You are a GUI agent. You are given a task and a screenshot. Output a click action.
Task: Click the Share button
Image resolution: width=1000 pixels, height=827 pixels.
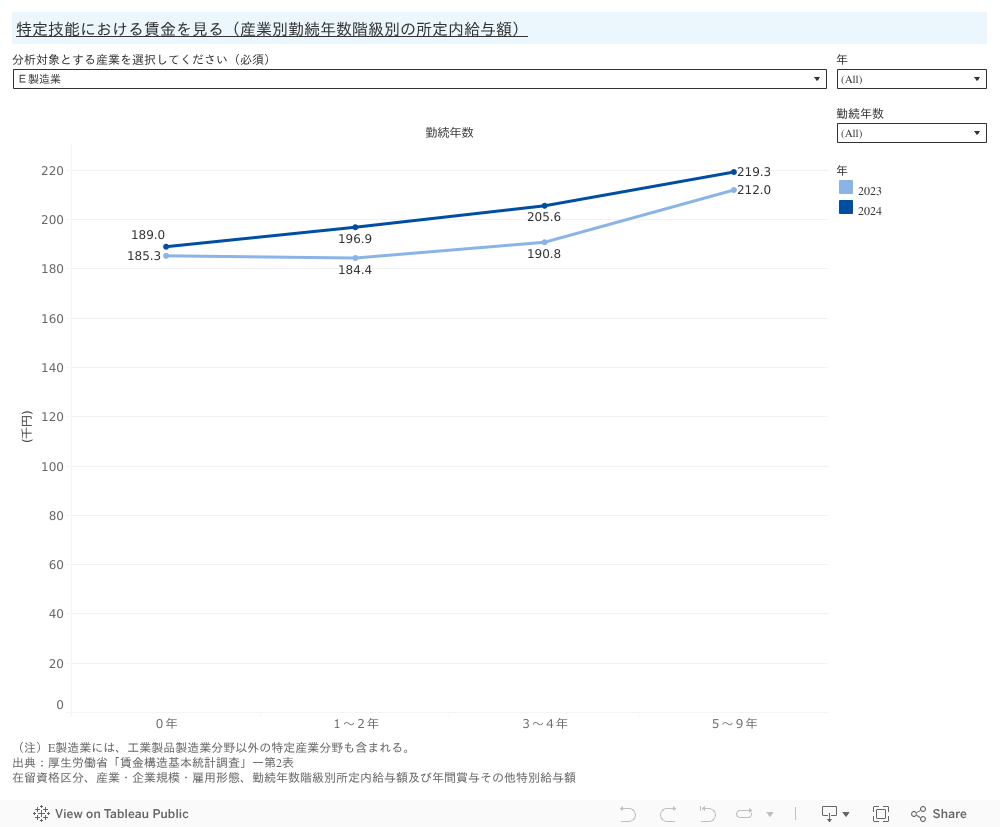tap(938, 813)
